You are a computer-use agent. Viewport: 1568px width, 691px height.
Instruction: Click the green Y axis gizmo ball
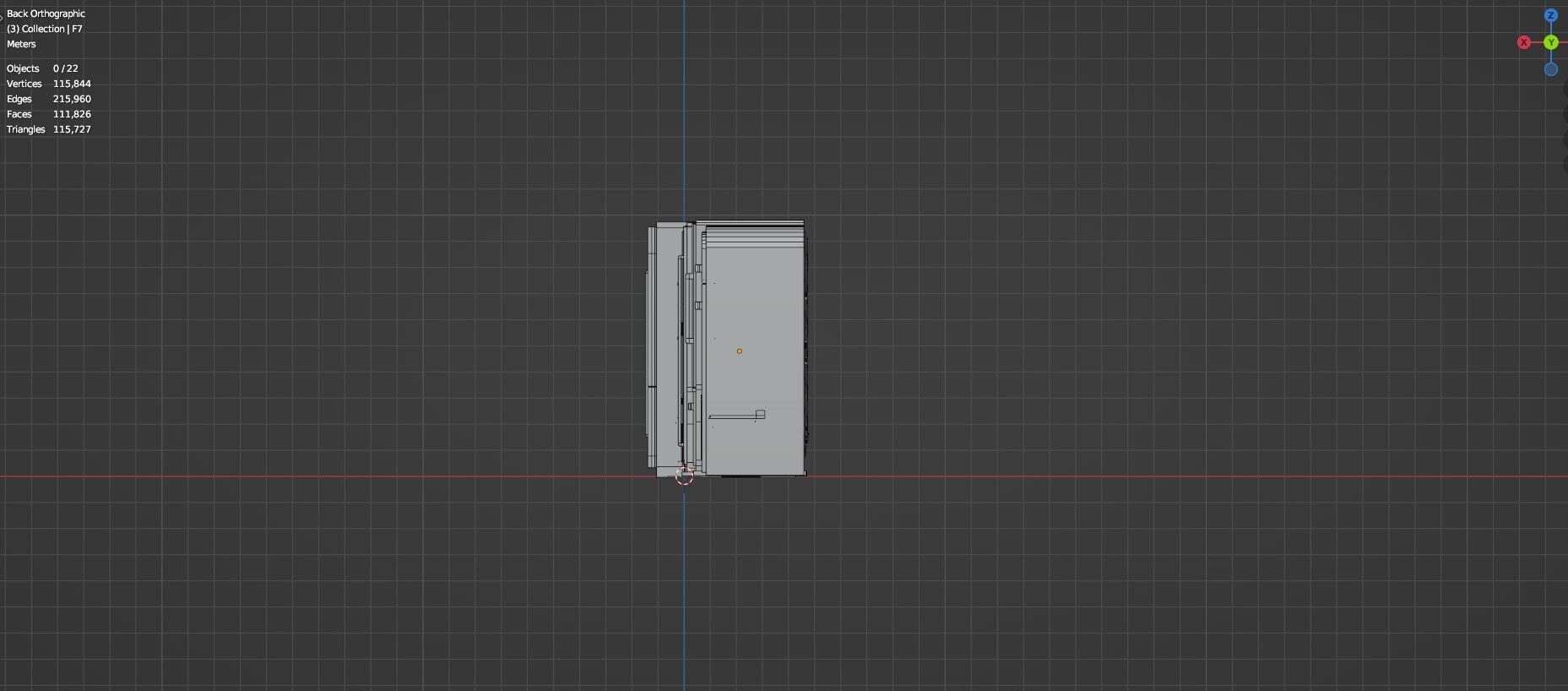[1550, 42]
